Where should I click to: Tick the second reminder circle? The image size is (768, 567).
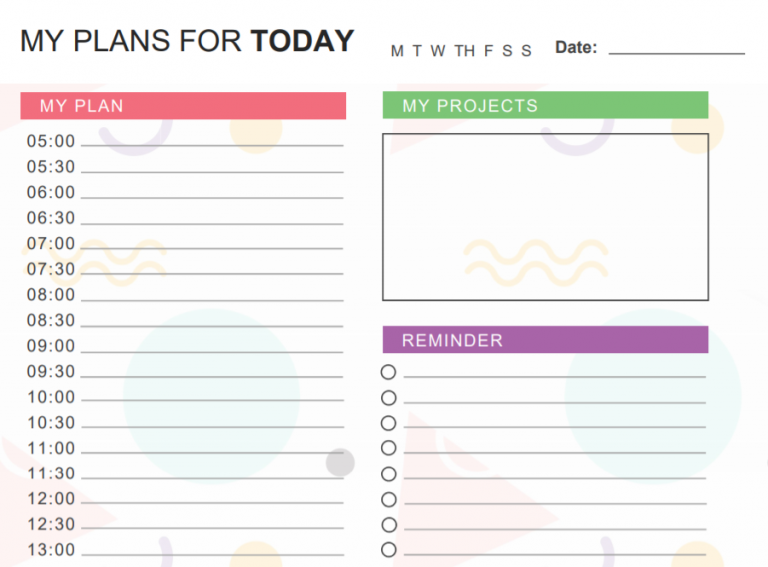pos(388,398)
